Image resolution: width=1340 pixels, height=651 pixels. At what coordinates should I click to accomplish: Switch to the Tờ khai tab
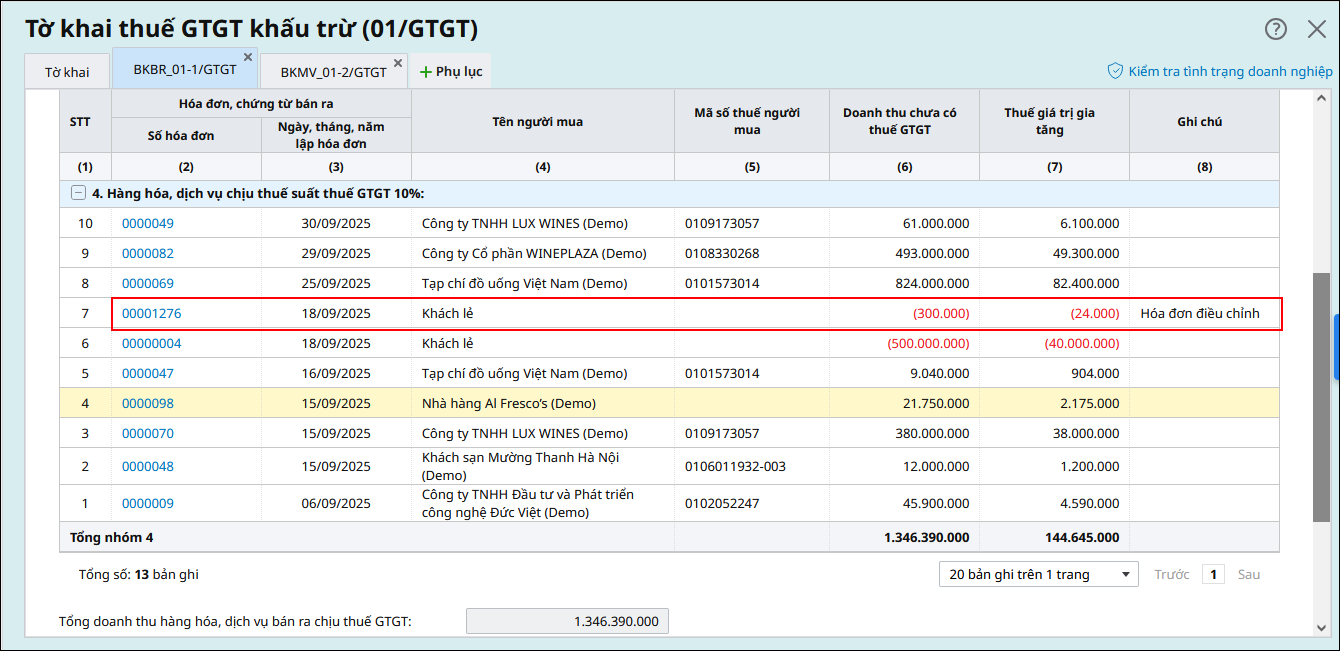[x=67, y=72]
